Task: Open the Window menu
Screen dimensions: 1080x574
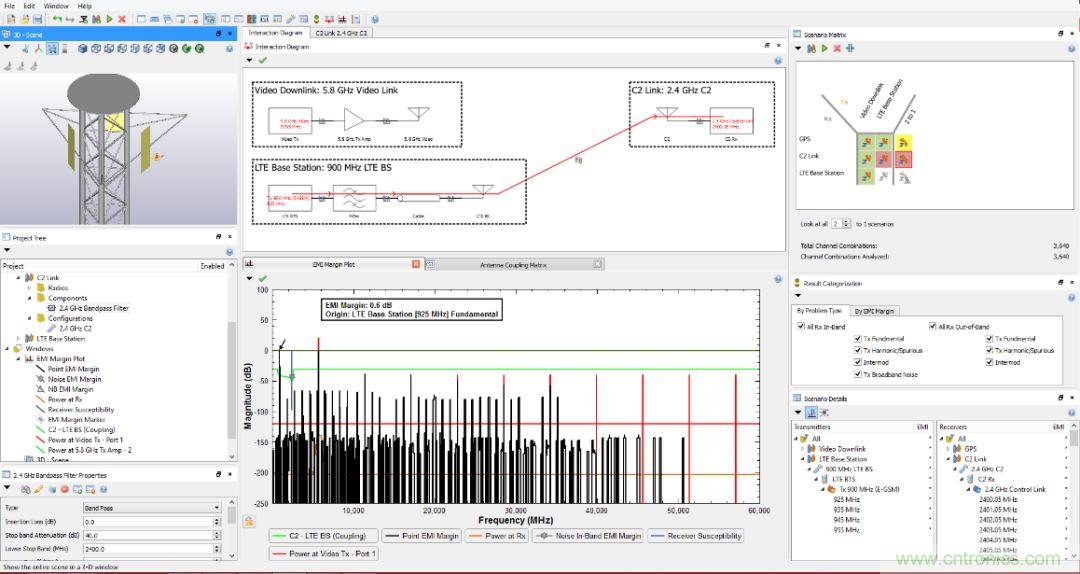Action: click(x=56, y=6)
